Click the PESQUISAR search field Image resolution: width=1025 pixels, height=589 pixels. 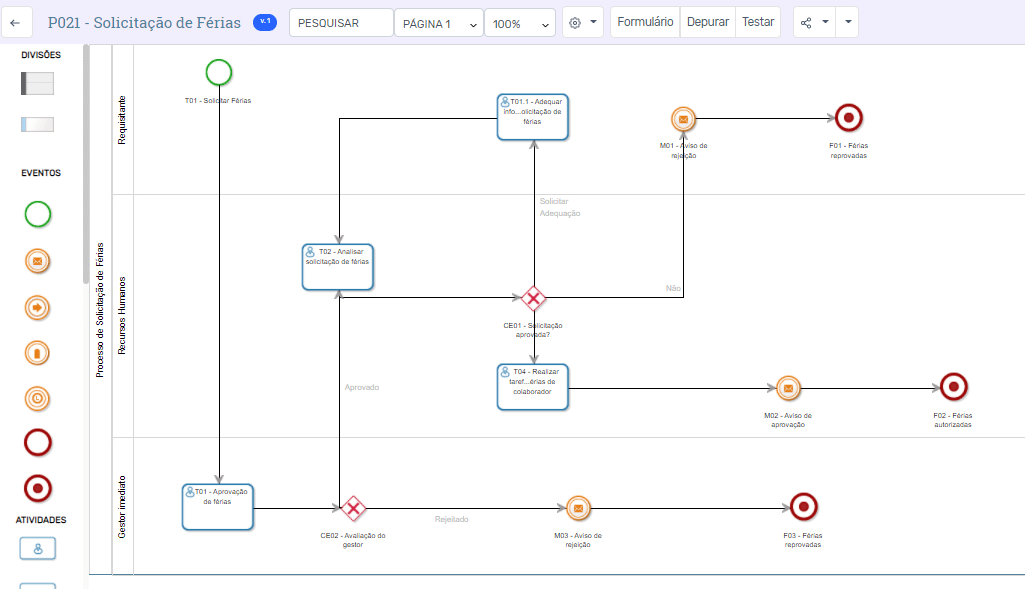pyautogui.click(x=340, y=23)
